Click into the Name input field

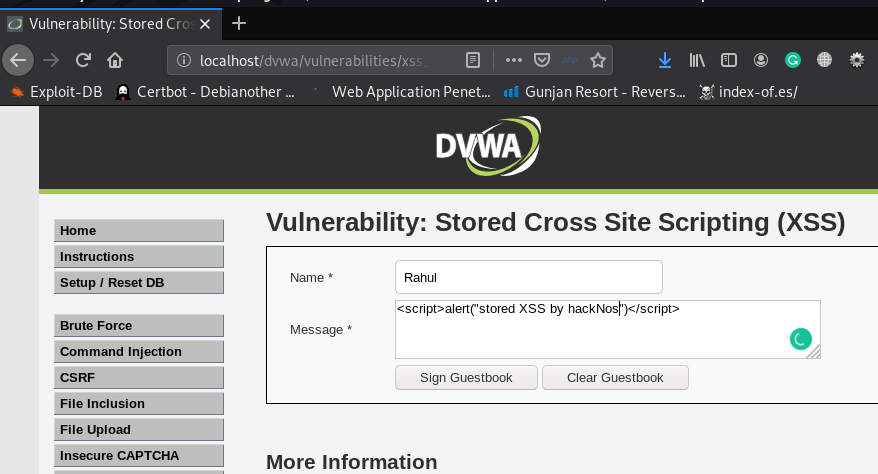(528, 277)
